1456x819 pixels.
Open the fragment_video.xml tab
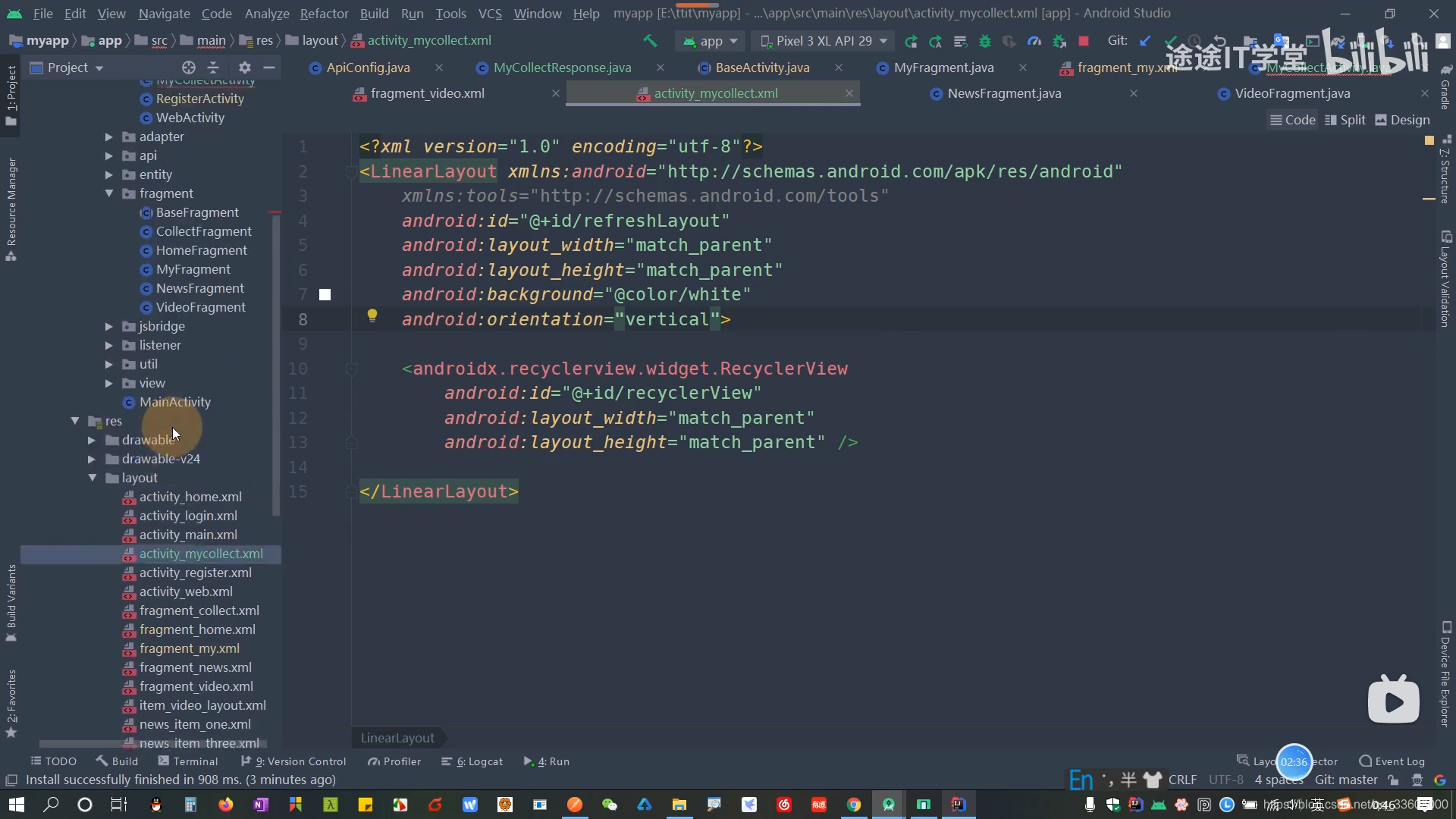coord(427,93)
